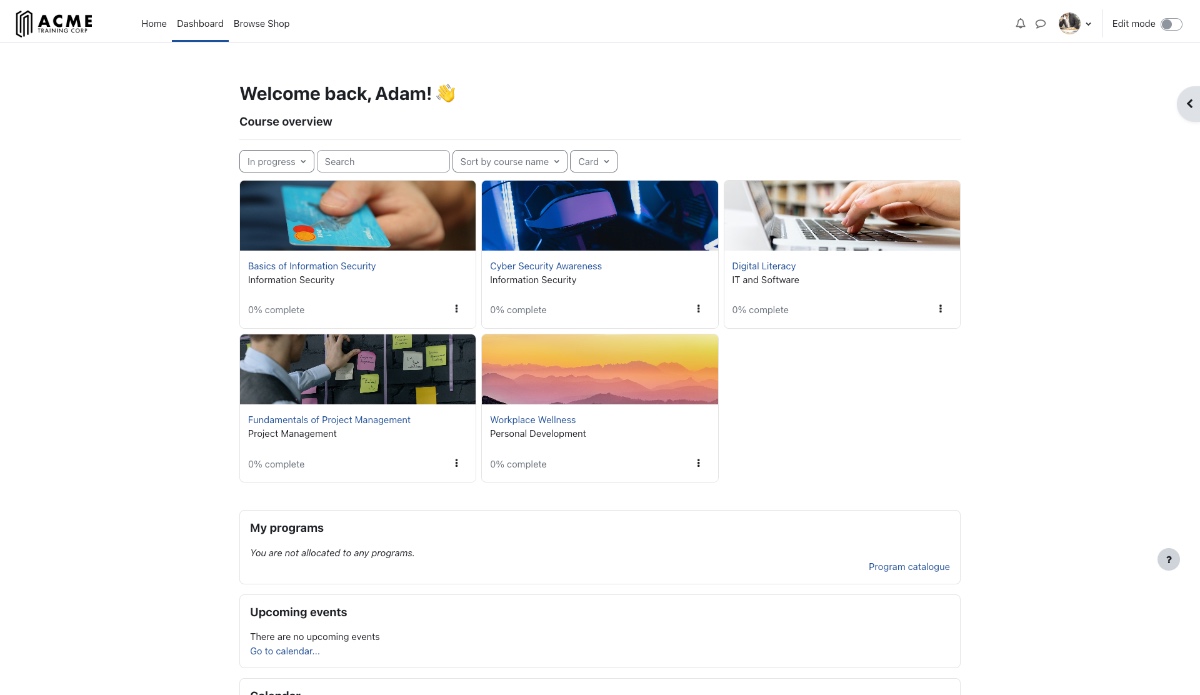Open three-dot menu on Workplace Wellness card

point(699,463)
